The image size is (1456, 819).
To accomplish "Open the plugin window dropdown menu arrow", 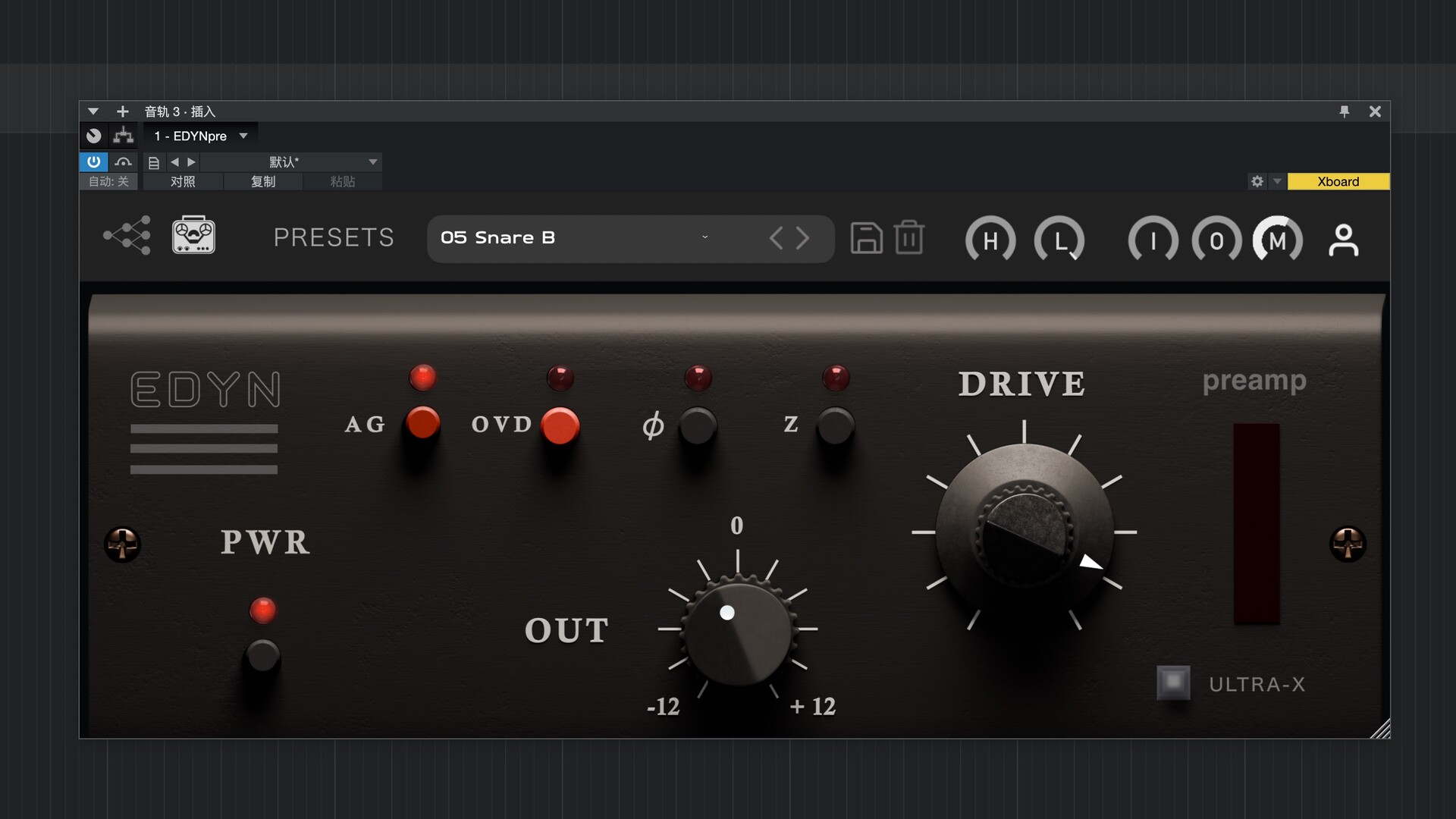I will pos(93,111).
